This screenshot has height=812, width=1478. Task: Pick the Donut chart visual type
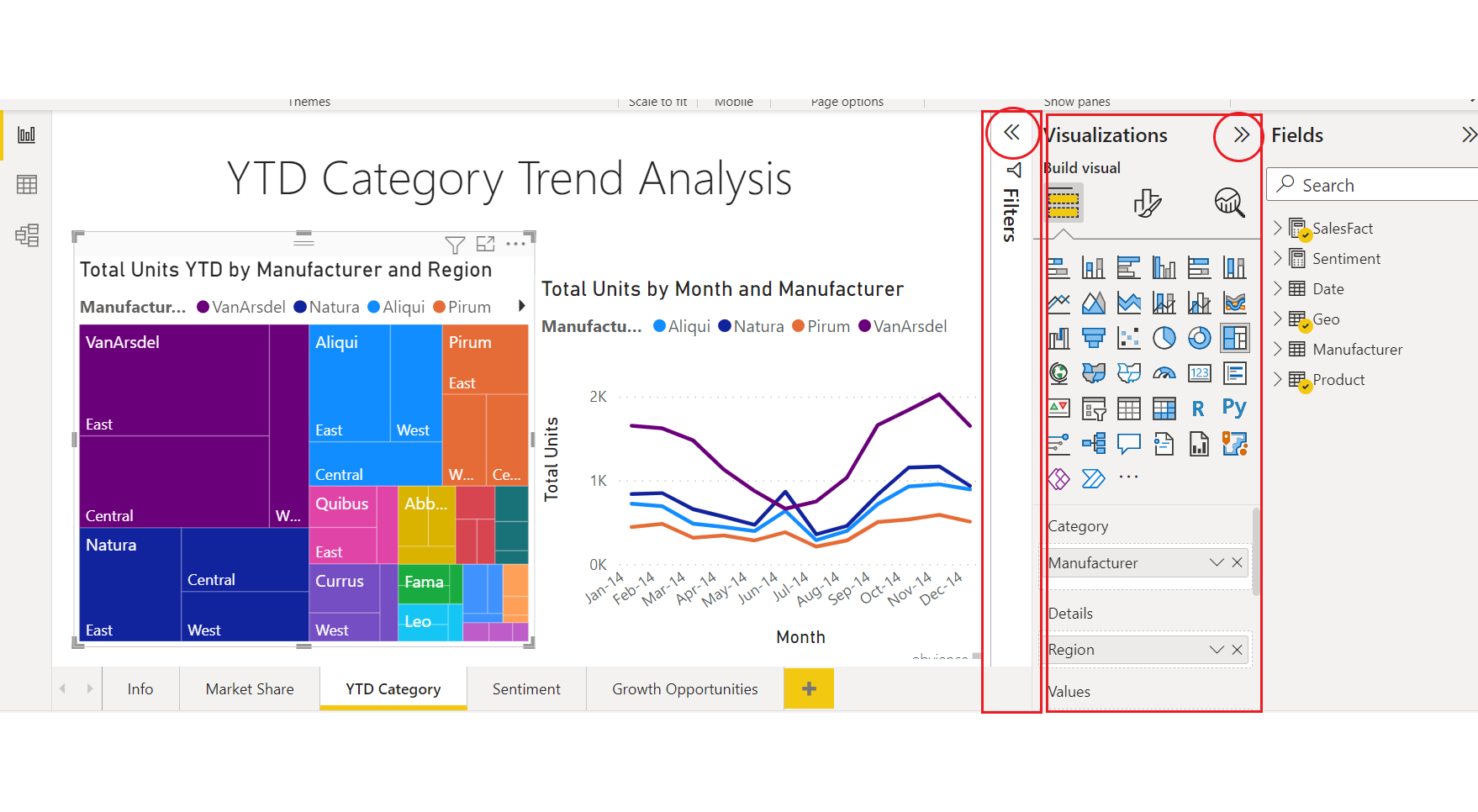[1199, 338]
